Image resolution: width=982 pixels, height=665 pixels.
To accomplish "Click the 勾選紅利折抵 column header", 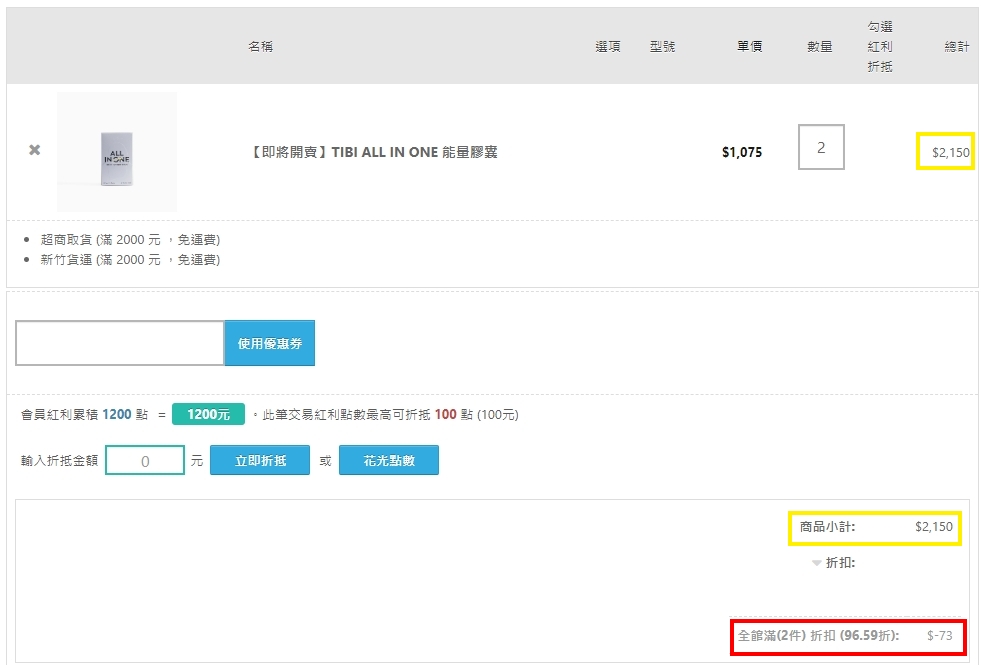I will point(880,47).
